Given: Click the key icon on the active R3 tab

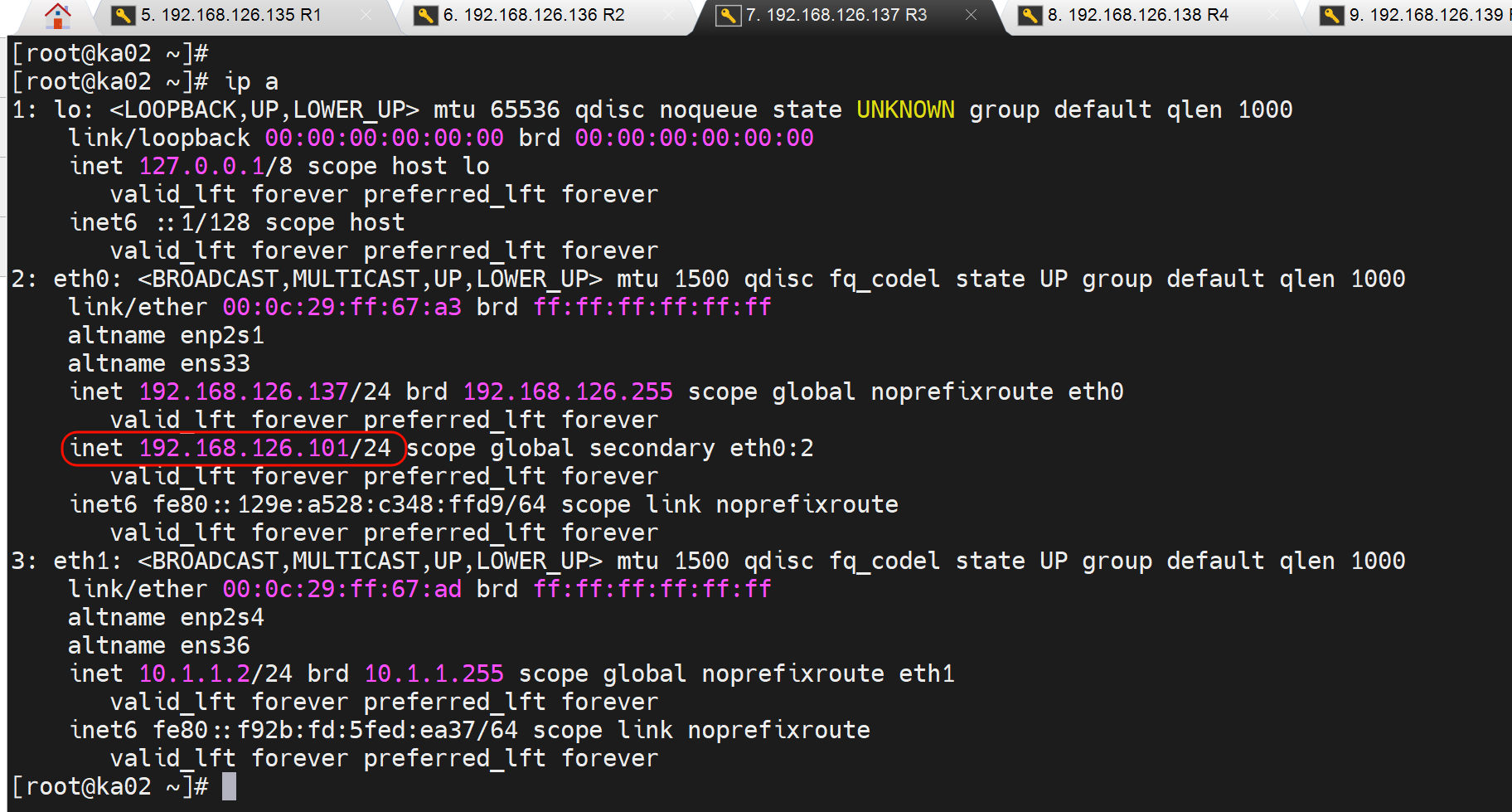Looking at the screenshot, I should tap(728, 14).
